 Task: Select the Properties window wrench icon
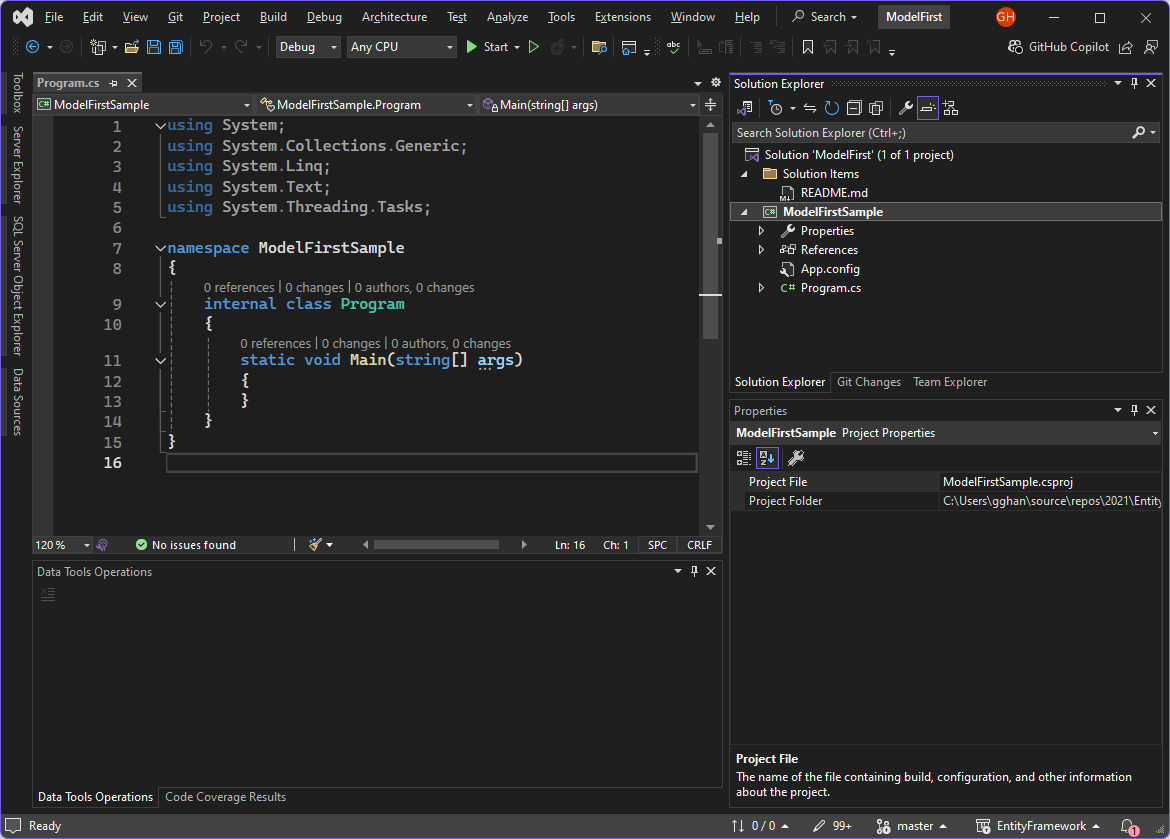pos(796,457)
